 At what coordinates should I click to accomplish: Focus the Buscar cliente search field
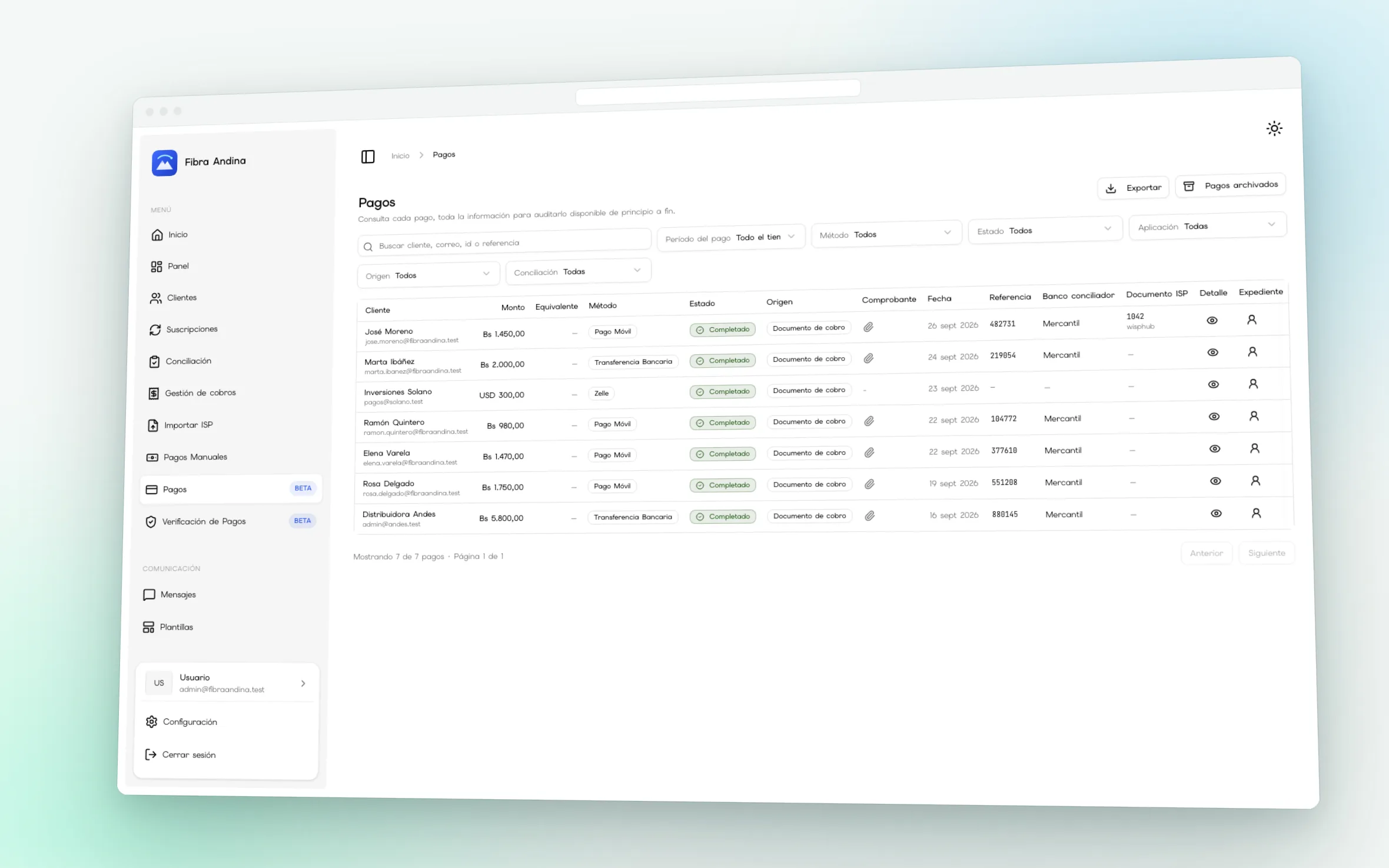tap(504, 243)
